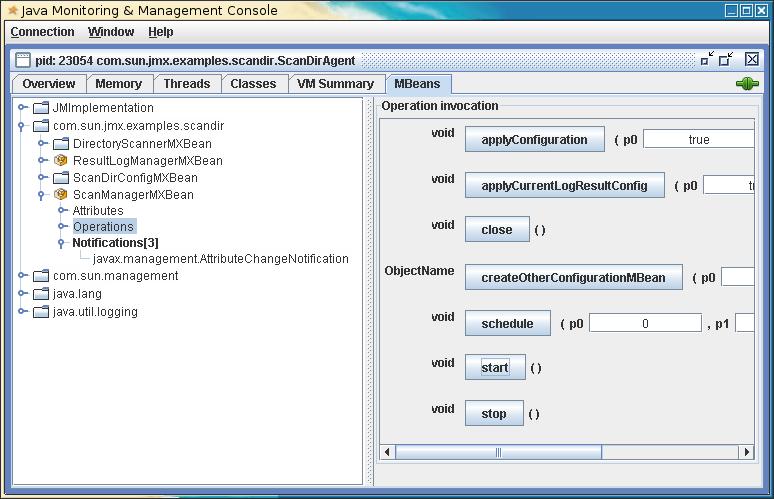Collapse the com.sun.jmx.examples.scandir node

(x=22, y=126)
